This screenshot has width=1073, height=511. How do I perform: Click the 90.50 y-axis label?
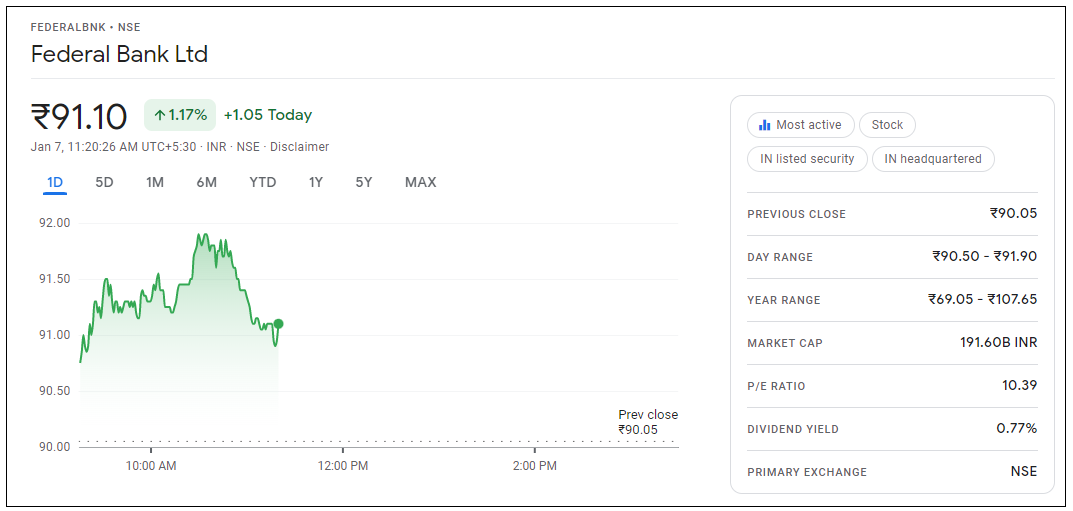click(55, 391)
